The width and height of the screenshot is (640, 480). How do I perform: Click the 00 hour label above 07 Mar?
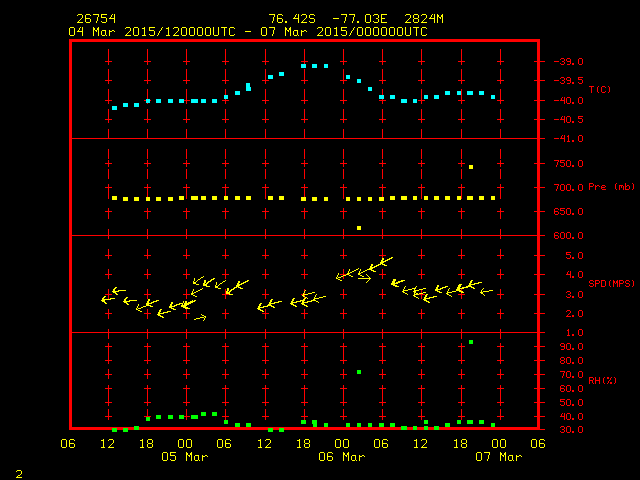[499, 444]
